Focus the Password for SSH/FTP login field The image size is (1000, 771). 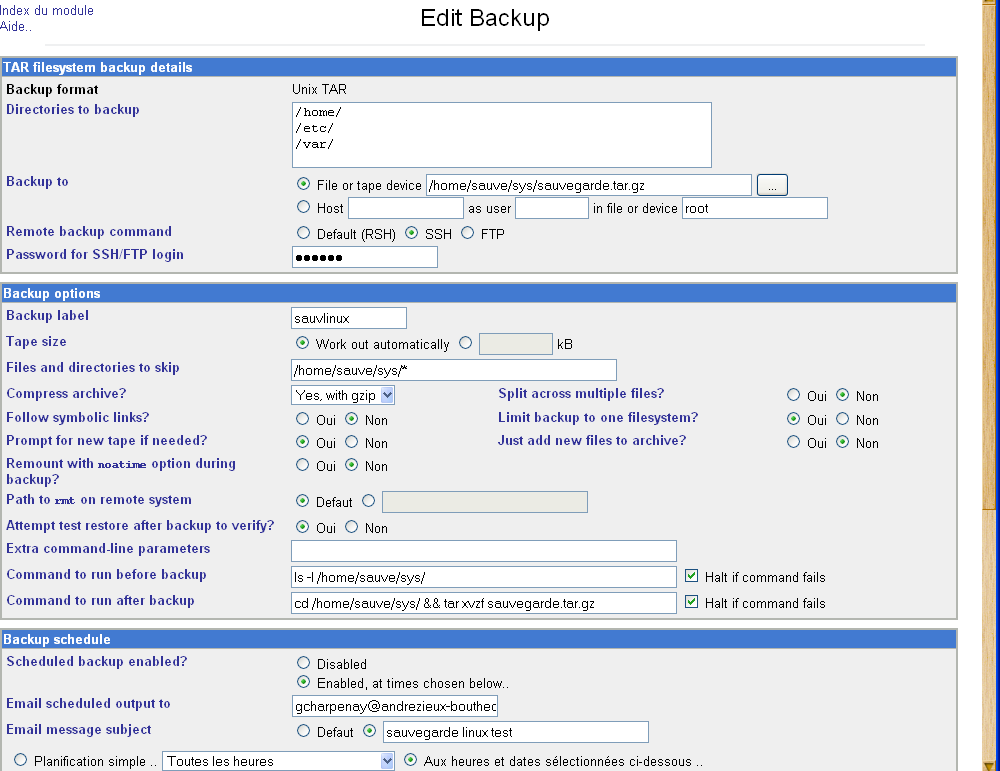365,258
